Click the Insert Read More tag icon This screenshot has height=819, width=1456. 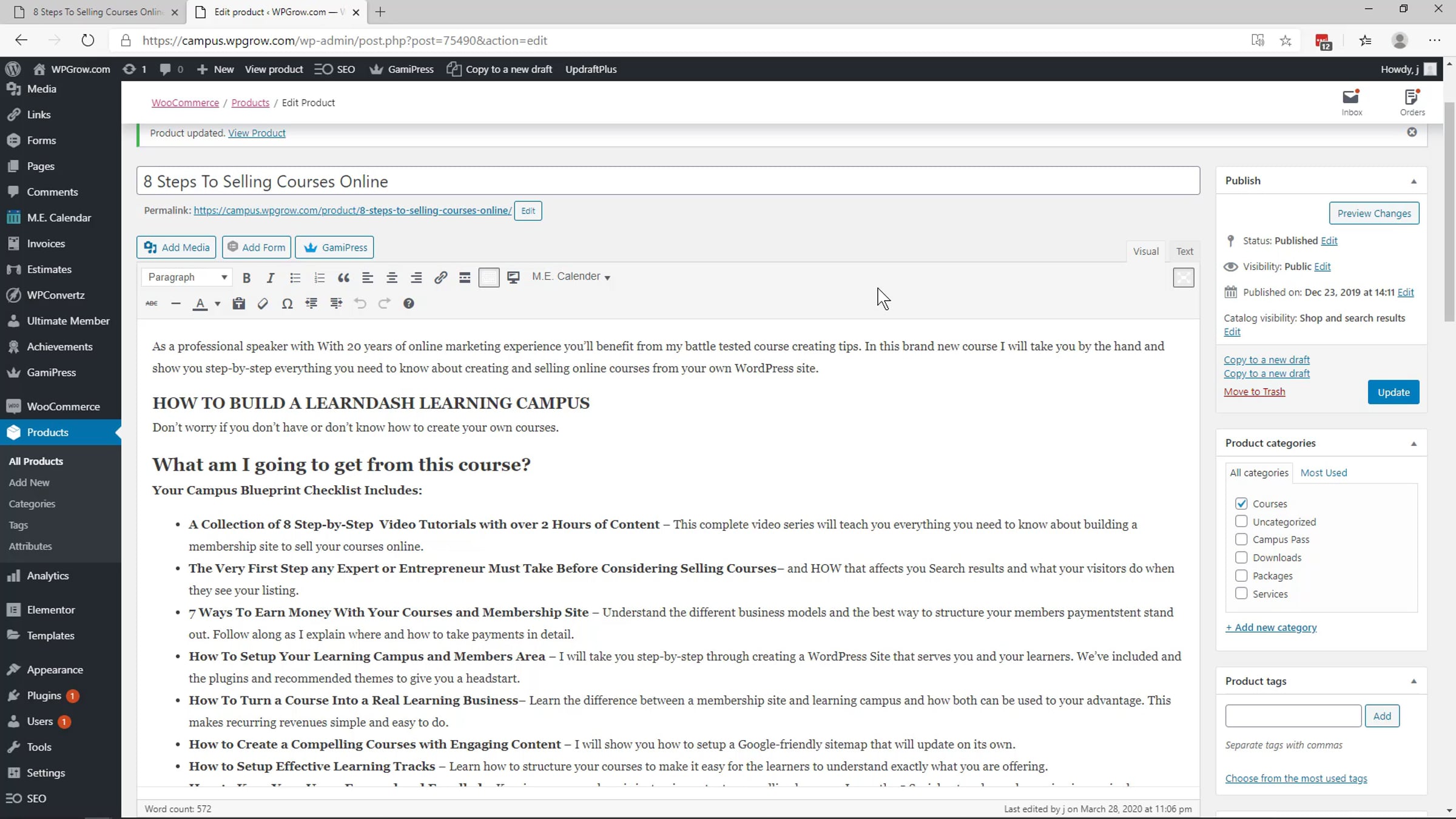465,278
